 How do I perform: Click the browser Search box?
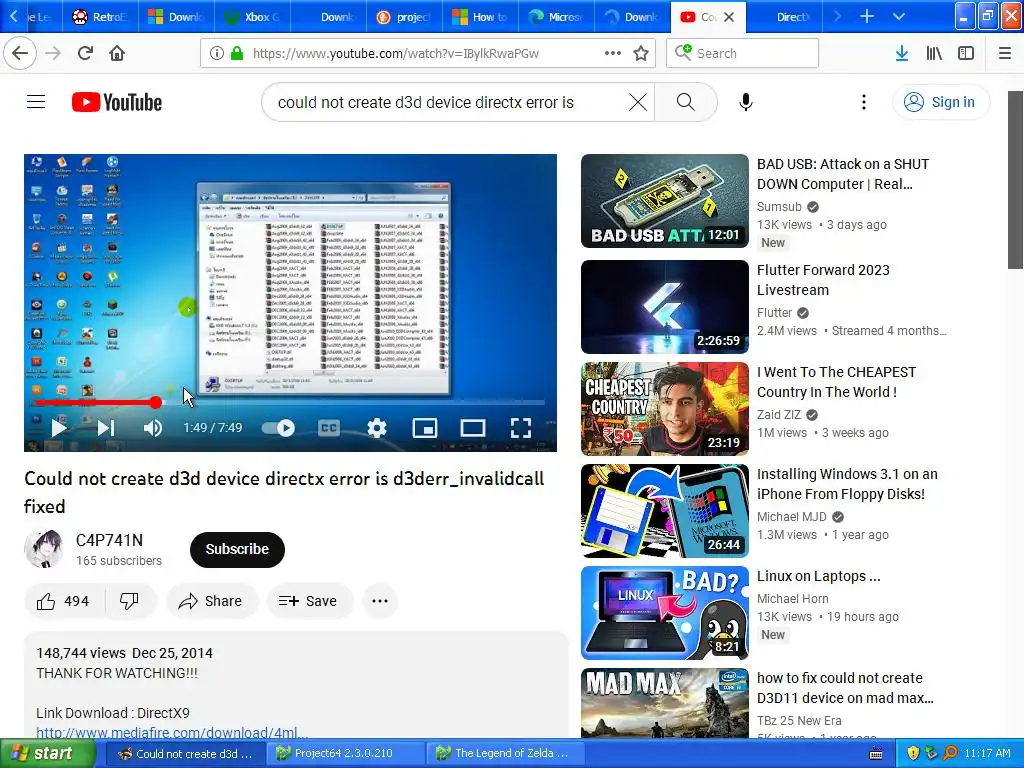point(742,53)
